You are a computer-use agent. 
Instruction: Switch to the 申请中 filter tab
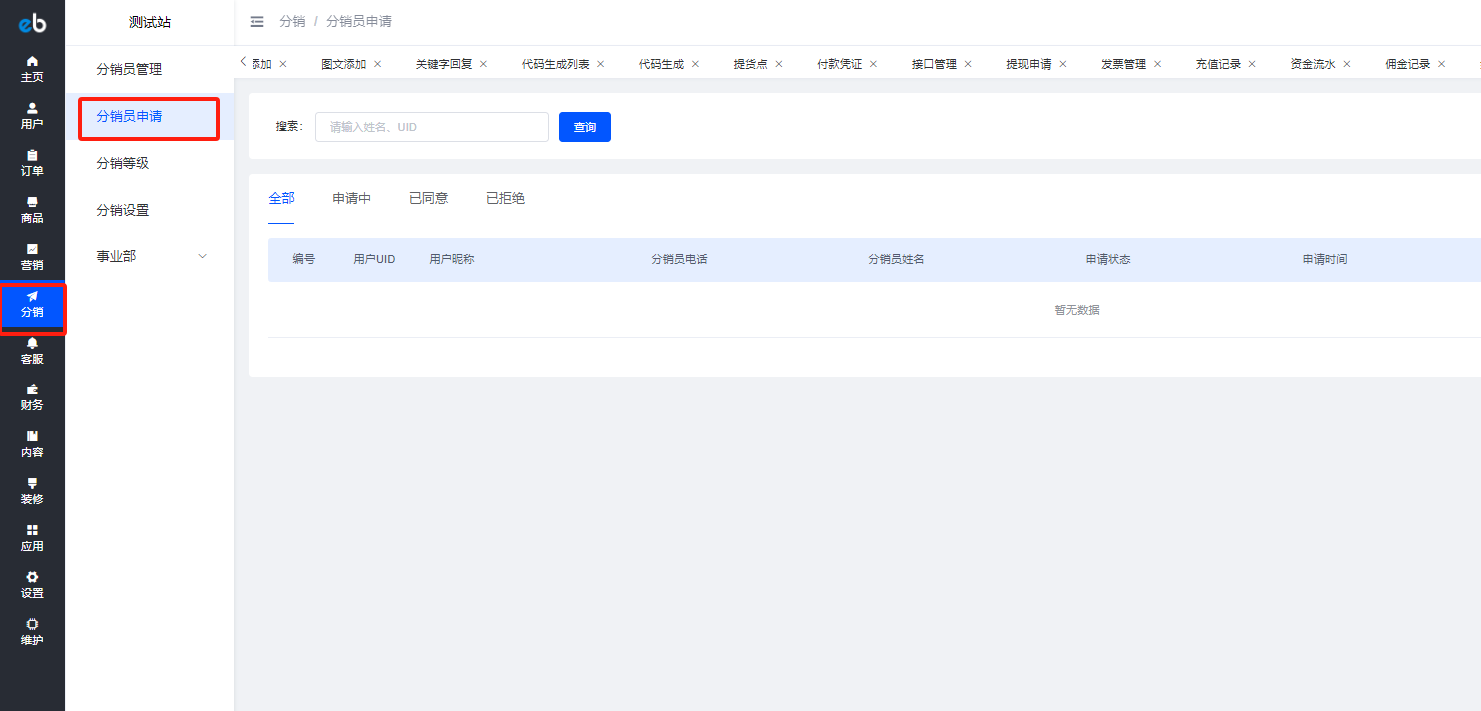click(351, 198)
